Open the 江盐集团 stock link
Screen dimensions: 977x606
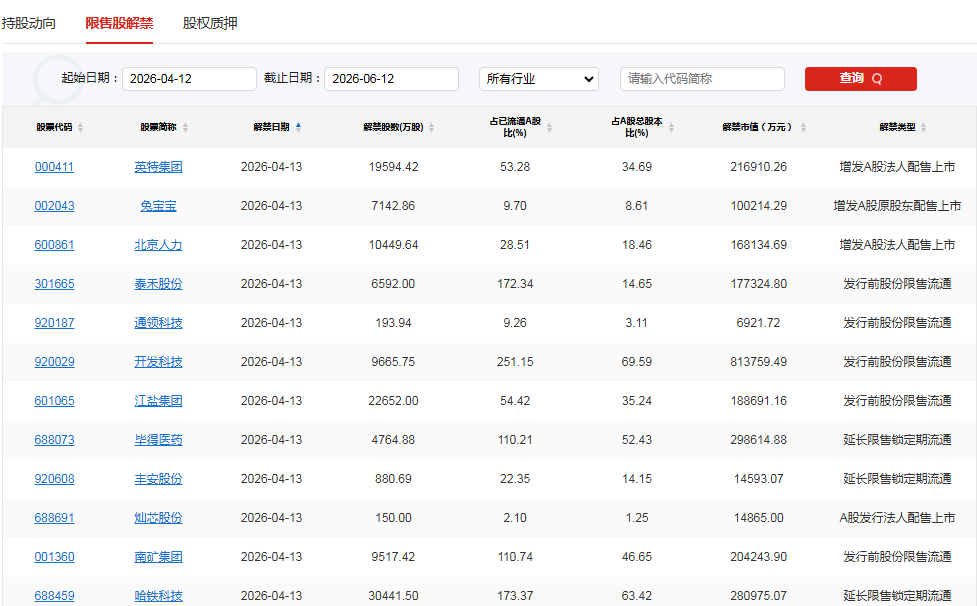158,401
